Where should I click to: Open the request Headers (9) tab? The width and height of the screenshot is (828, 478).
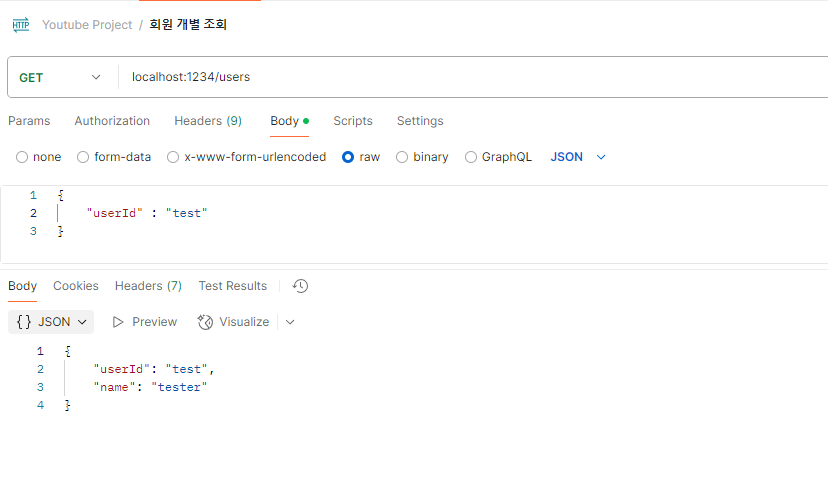[208, 121]
